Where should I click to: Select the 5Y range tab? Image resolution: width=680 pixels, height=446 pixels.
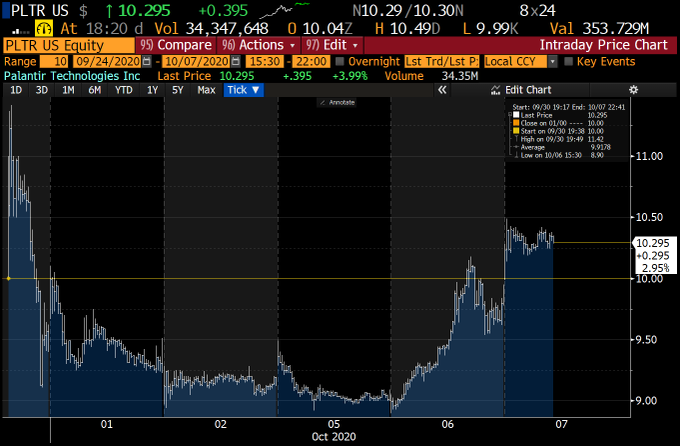178,90
